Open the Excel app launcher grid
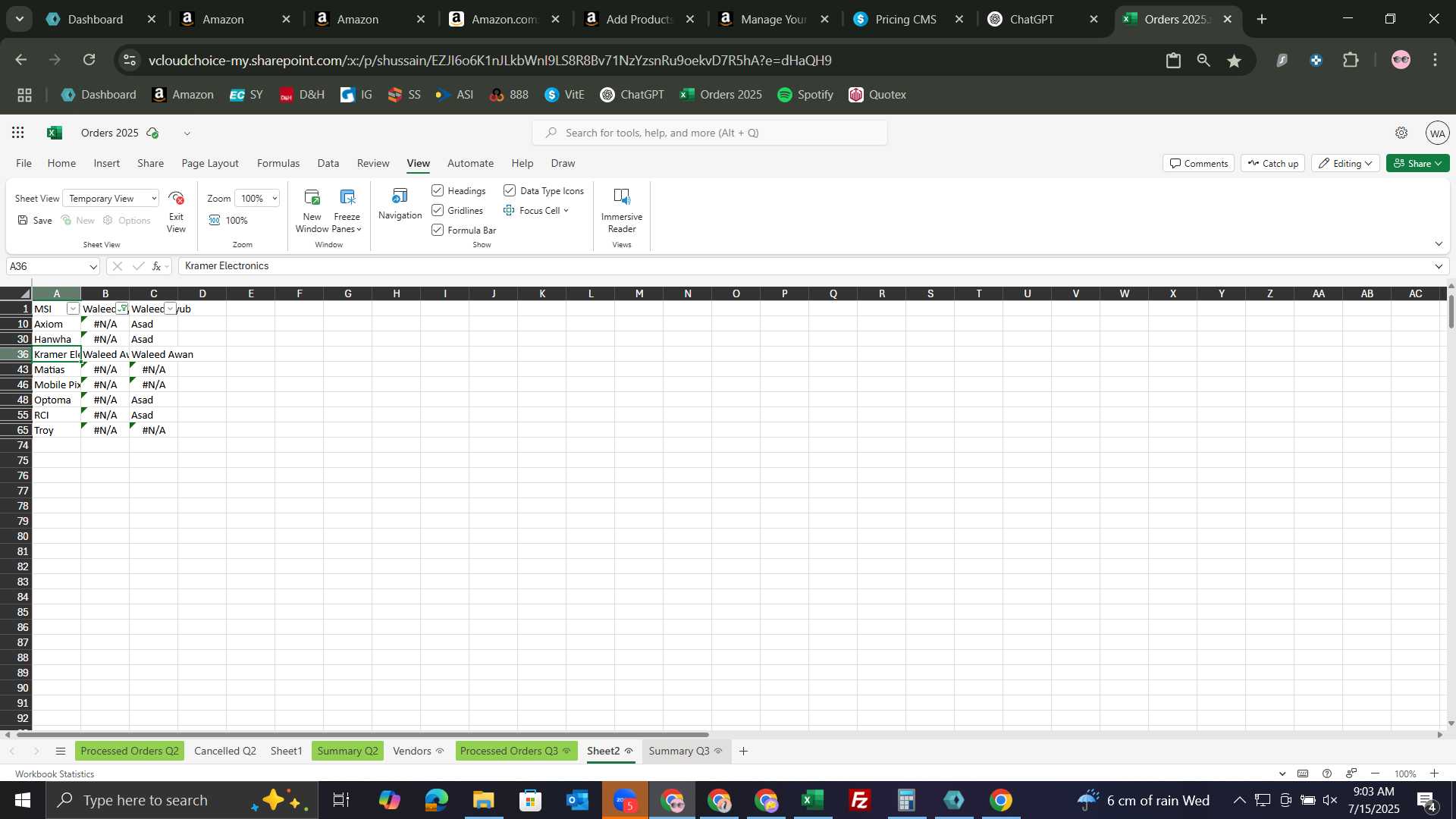This screenshot has width=1456, height=819. [x=18, y=133]
